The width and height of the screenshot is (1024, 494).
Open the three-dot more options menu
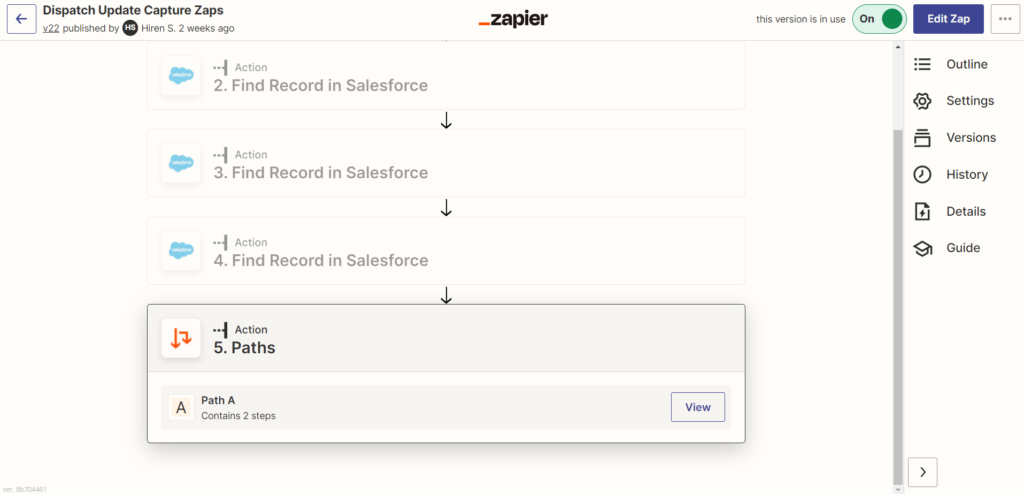(1005, 19)
